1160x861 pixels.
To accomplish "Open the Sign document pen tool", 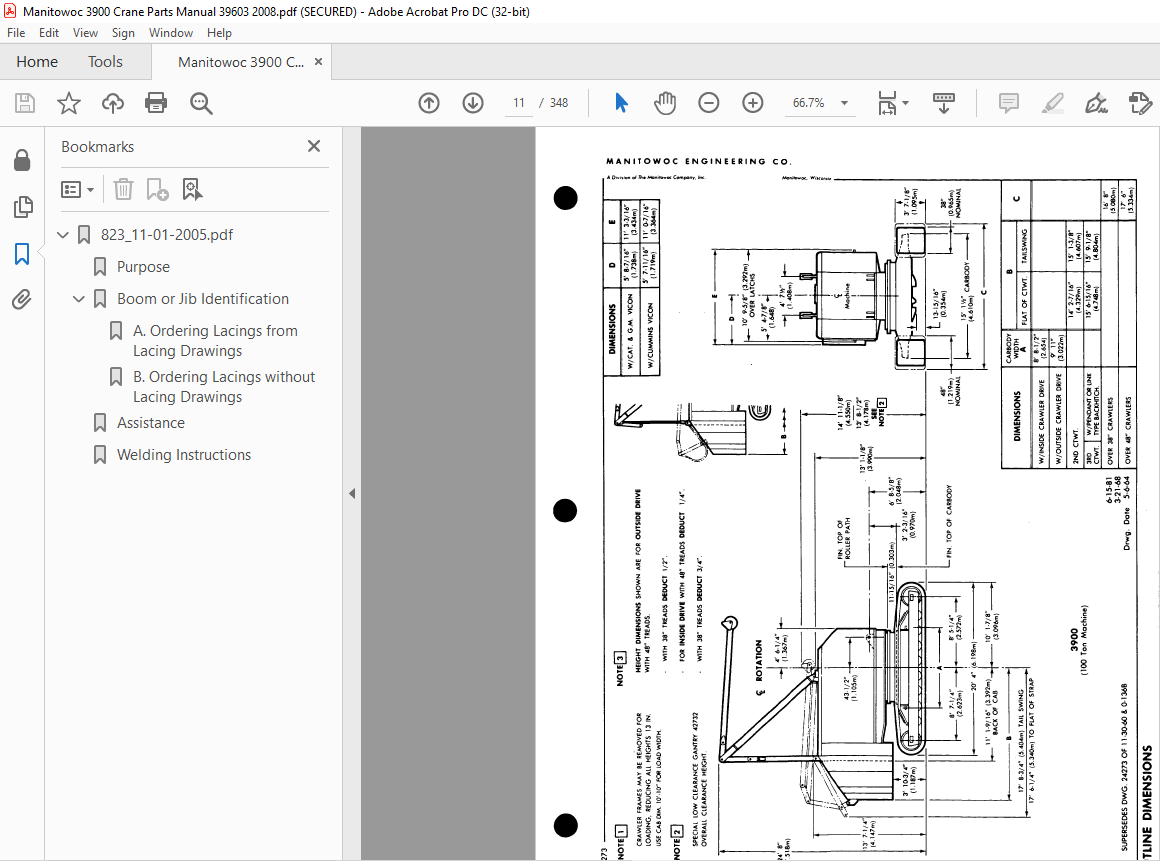I will click(x=1096, y=103).
